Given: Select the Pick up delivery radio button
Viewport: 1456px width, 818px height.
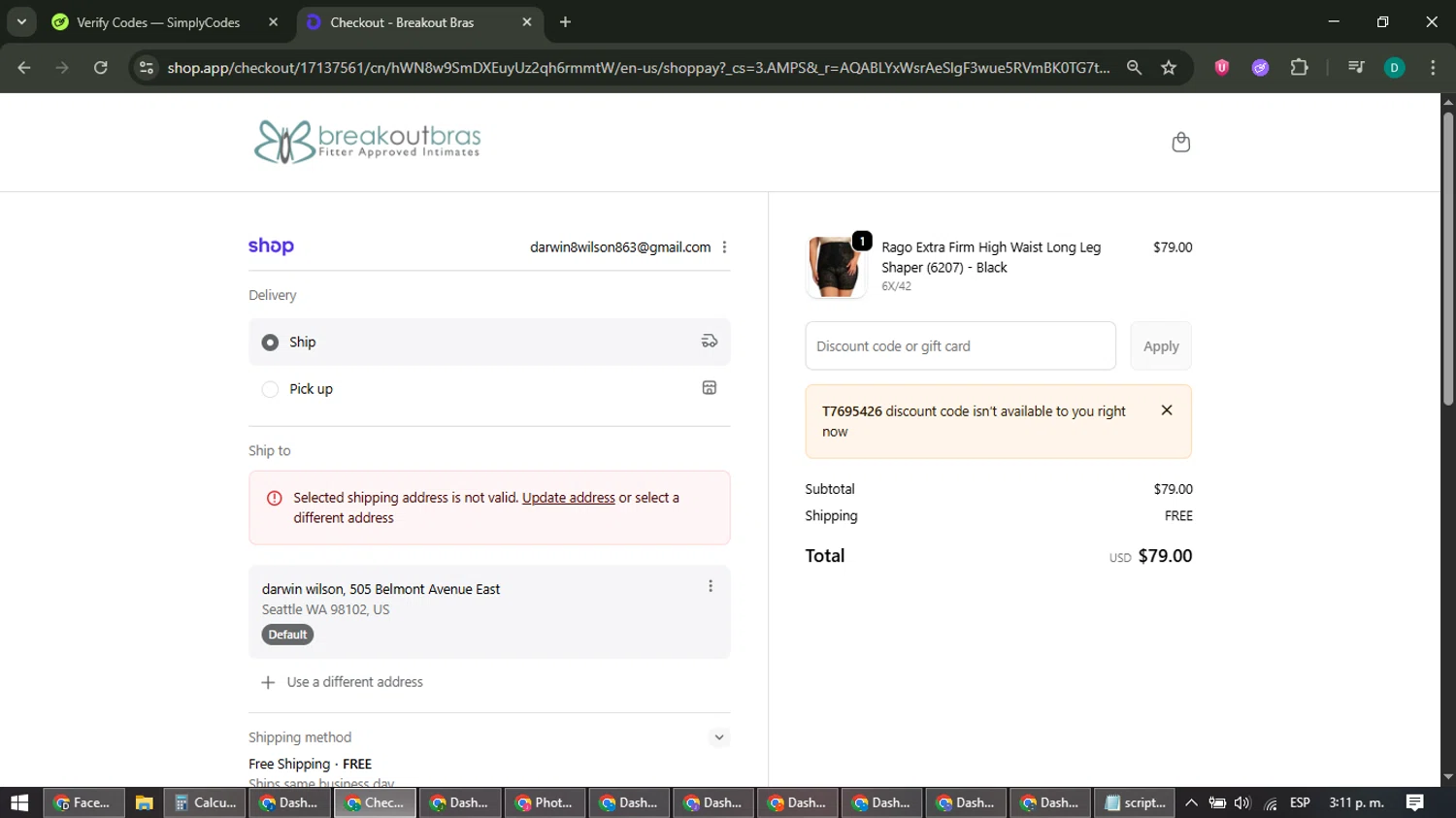Looking at the screenshot, I should pos(270,389).
